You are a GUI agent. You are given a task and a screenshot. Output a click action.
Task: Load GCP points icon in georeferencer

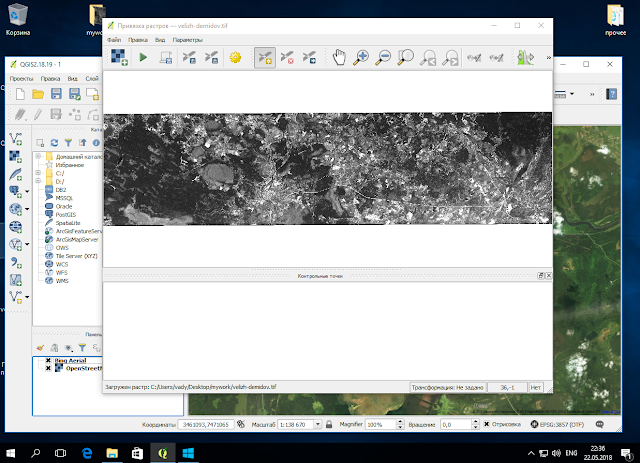189,57
